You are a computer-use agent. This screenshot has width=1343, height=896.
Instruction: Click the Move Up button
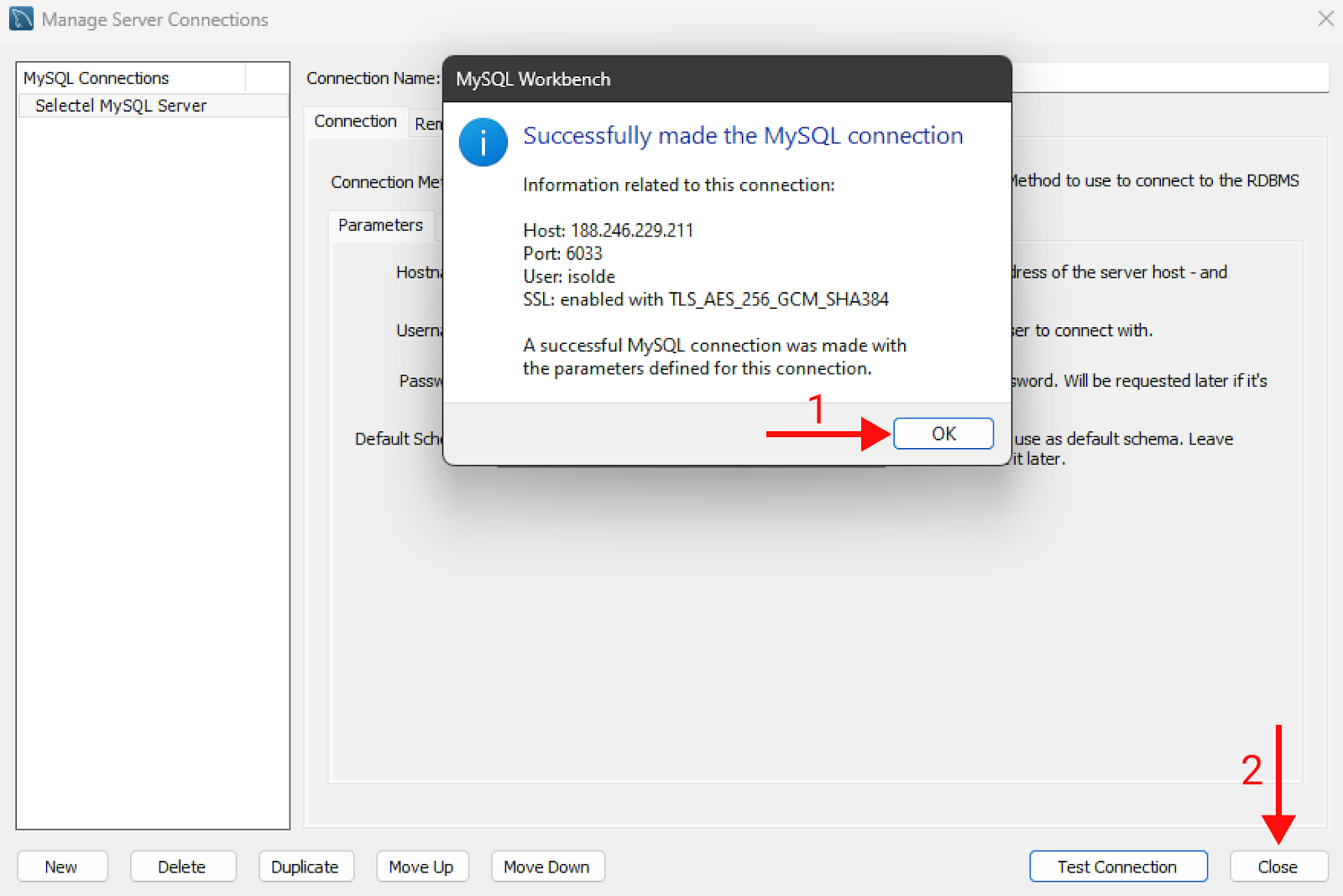pyautogui.click(x=421, y=867)
